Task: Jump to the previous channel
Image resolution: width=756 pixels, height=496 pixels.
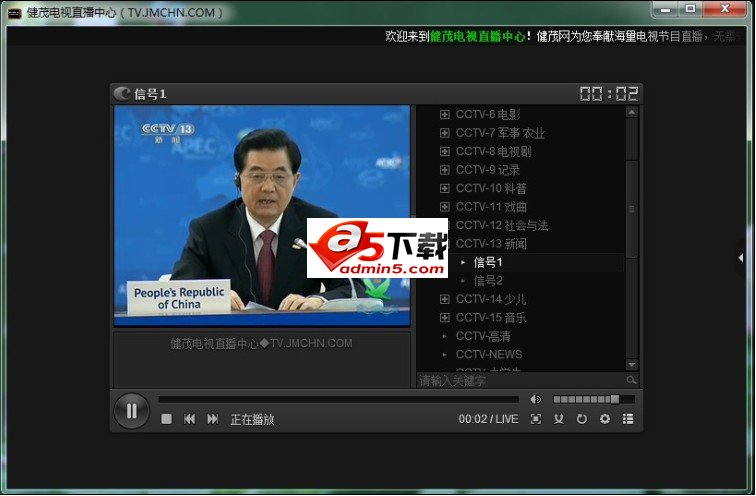Action: (189, 419)
